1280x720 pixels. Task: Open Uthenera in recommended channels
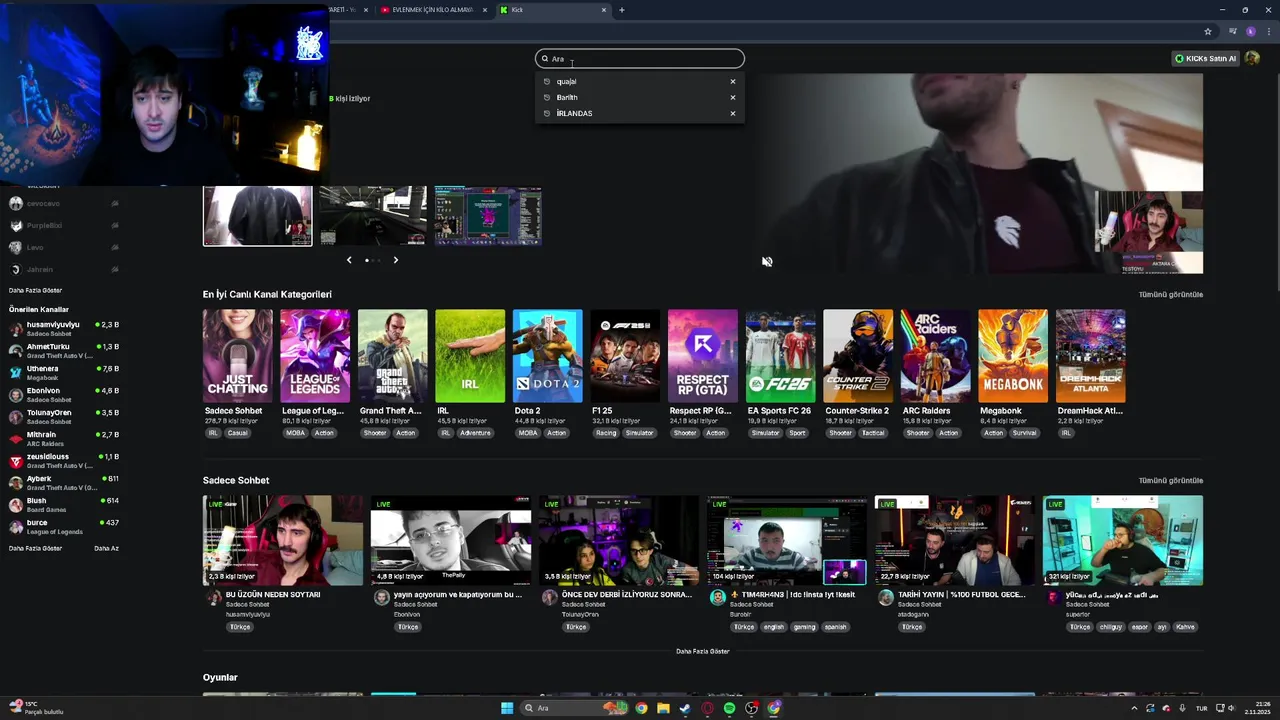(x=63, y=373)
